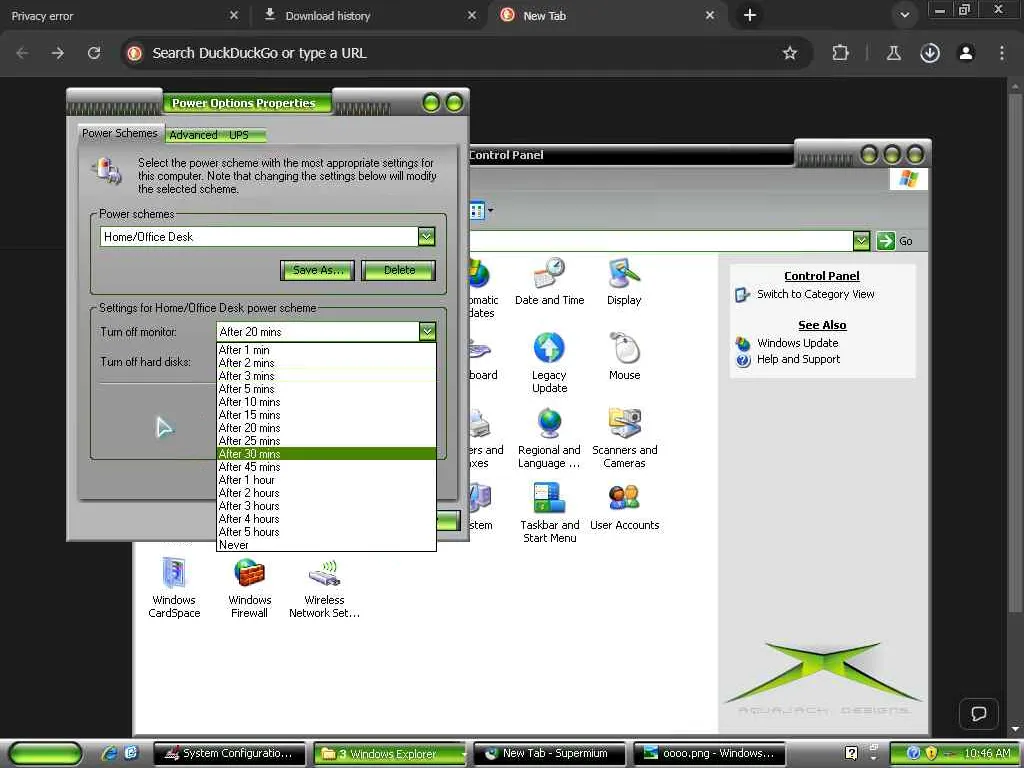Expand Control Panel address bar dropdown
The image size is (1024, 768).
coord(861,241)
